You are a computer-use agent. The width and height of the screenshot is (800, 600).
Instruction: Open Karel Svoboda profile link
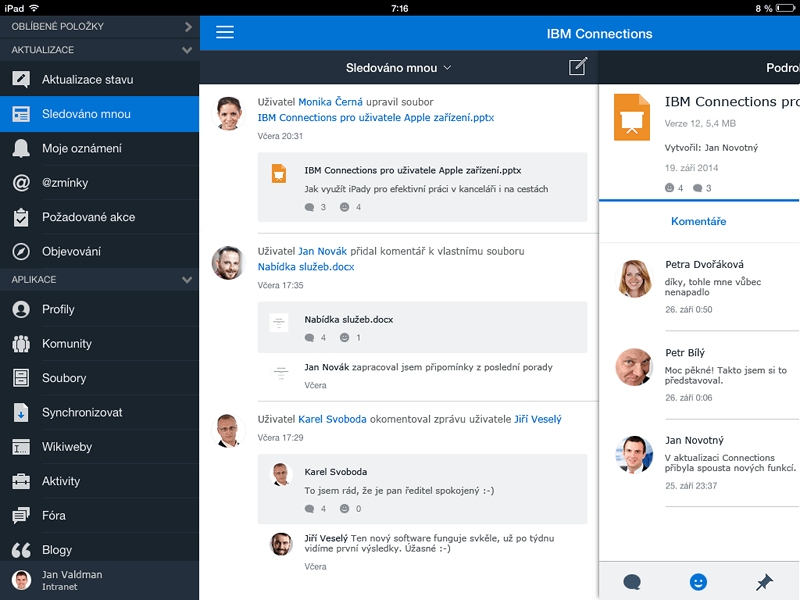pos(332,419)
